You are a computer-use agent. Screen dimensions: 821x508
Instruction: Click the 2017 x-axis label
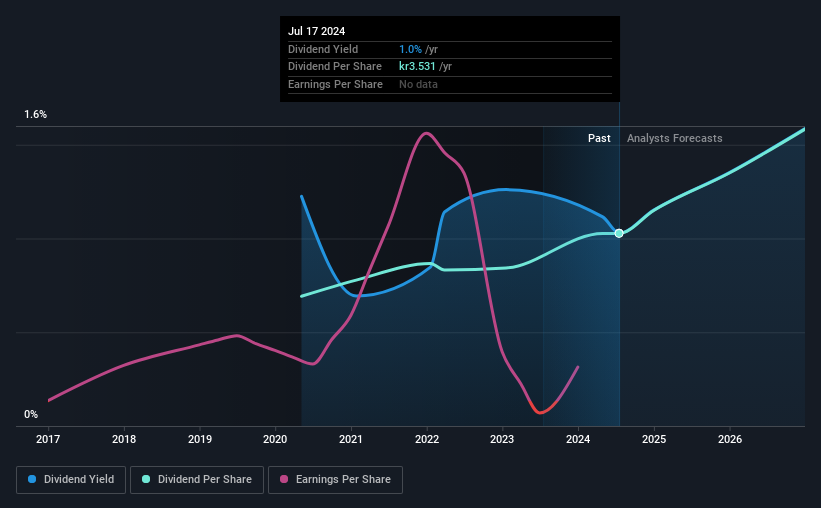[48, 439]
